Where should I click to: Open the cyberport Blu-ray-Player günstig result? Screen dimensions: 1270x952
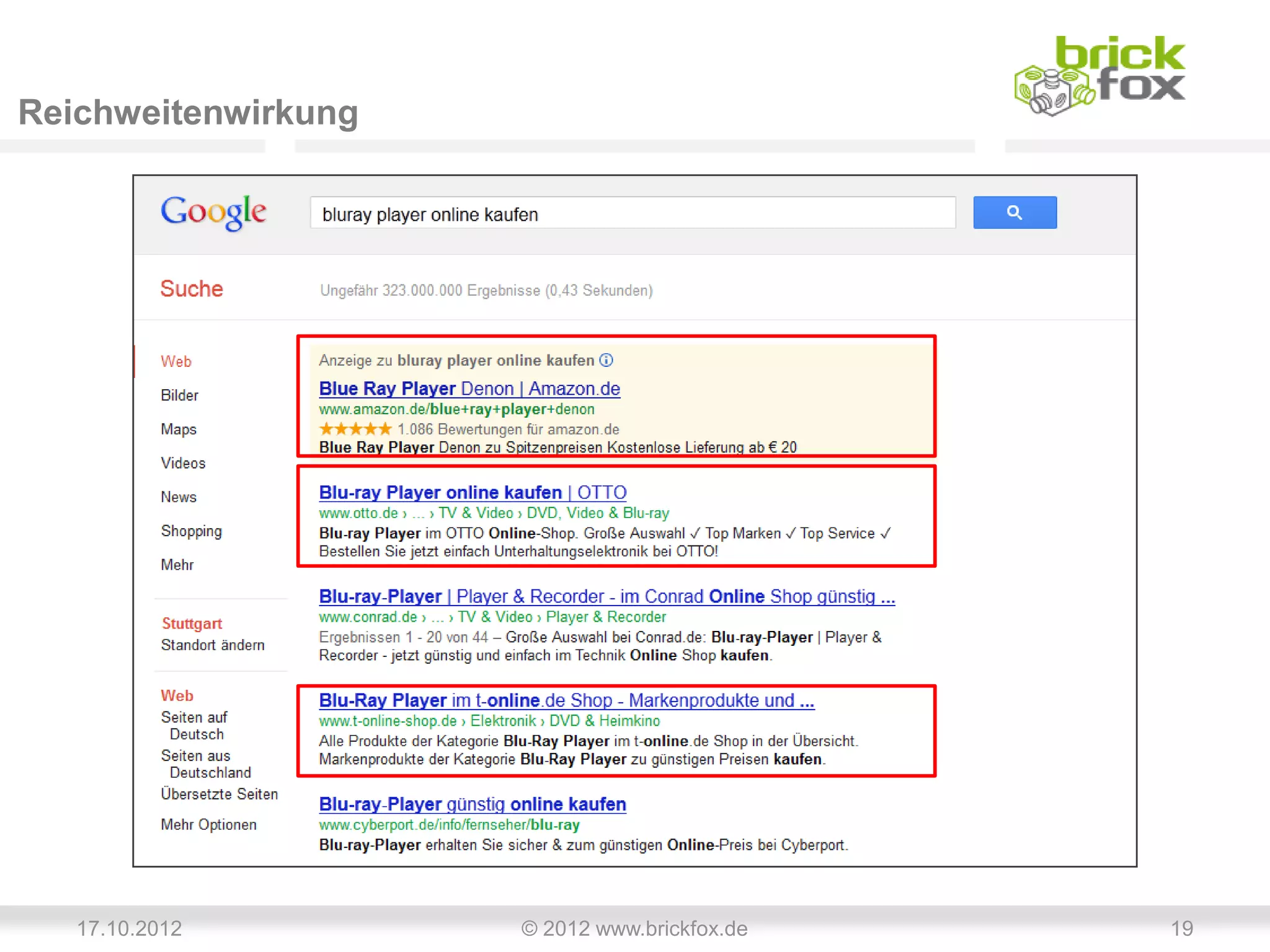[473, 804]
